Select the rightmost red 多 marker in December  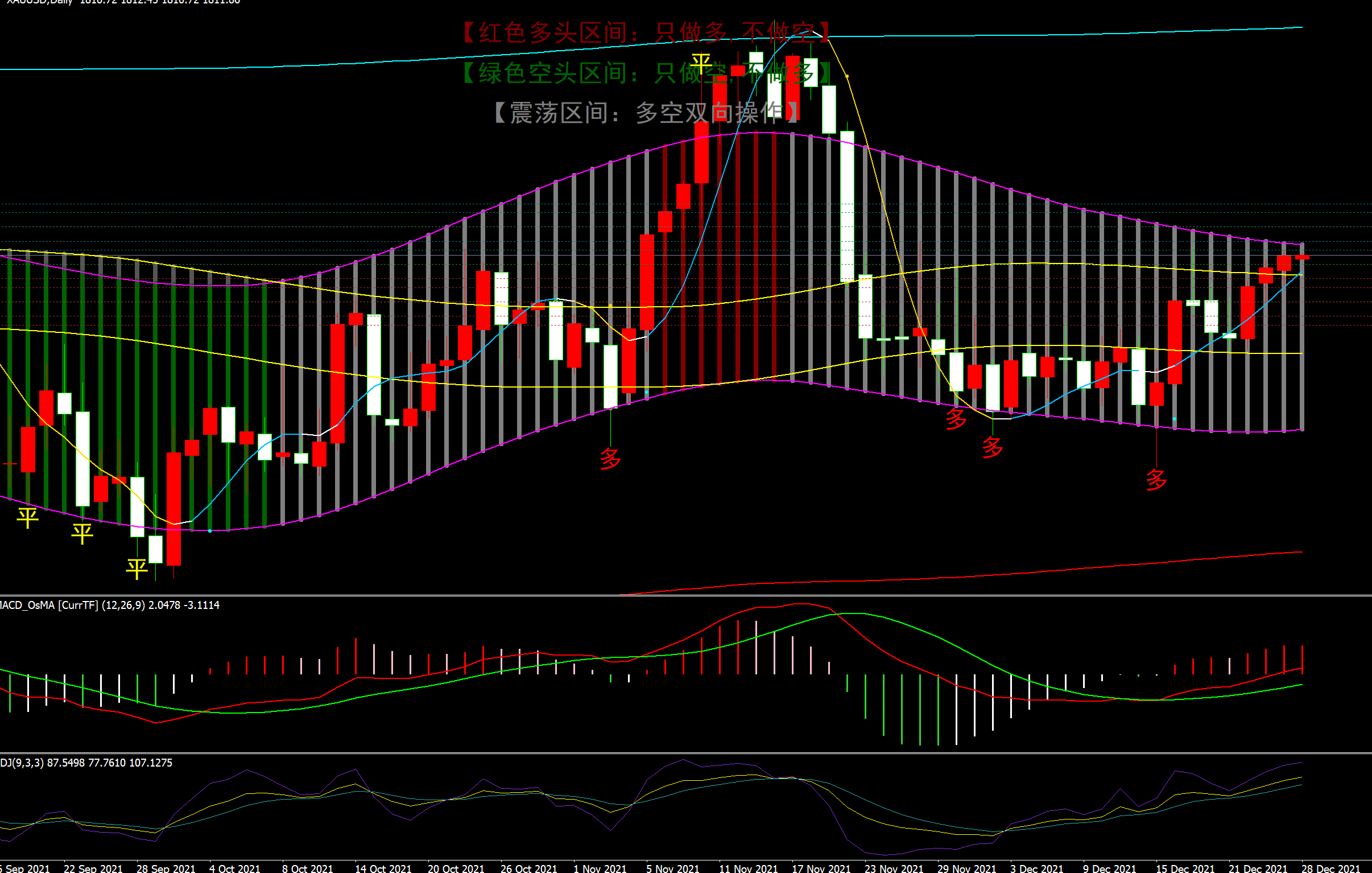[1156, 480]
